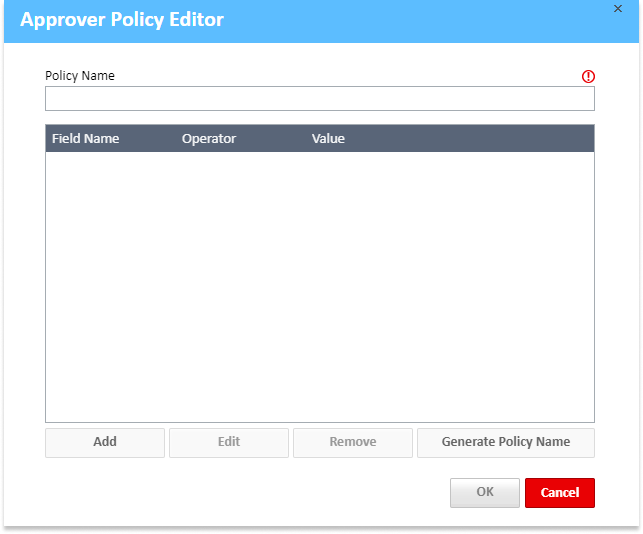Image resolution: width=643 pixels, height=534 pixels.
Task: Focus the Policy Name text field
Action: coord(319,98)
